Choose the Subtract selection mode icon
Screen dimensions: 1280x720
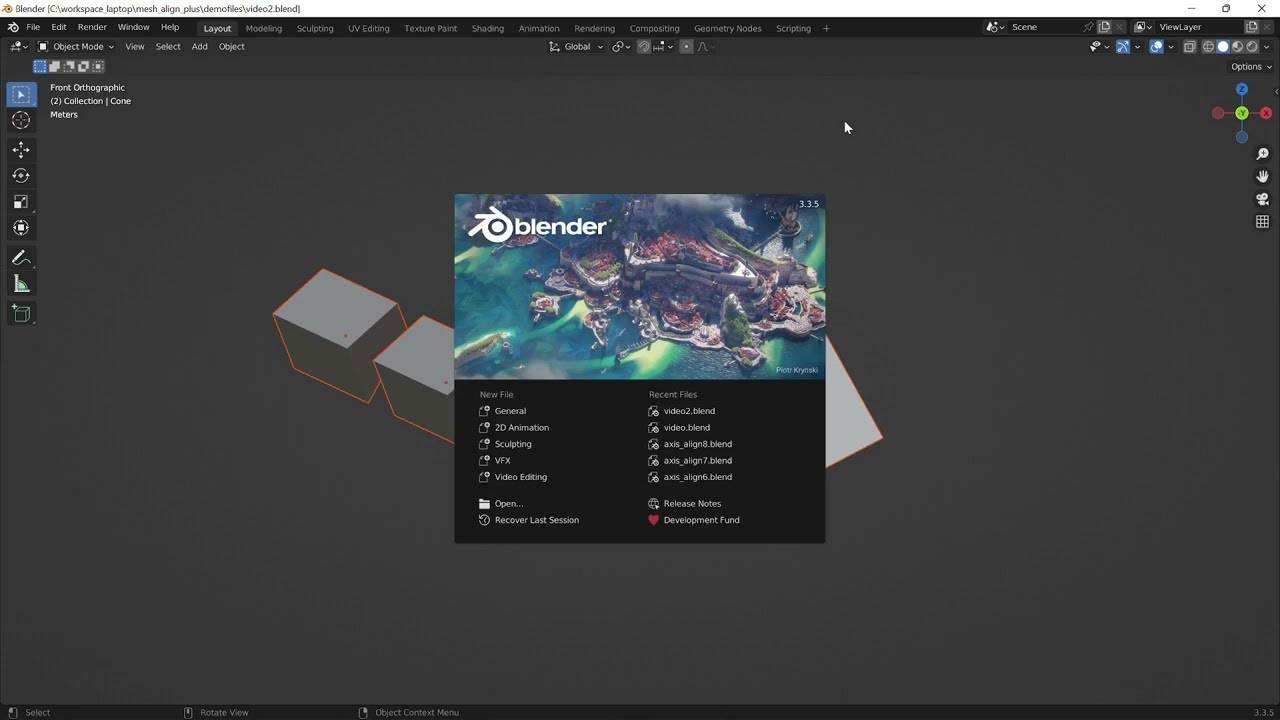[69, 67]
